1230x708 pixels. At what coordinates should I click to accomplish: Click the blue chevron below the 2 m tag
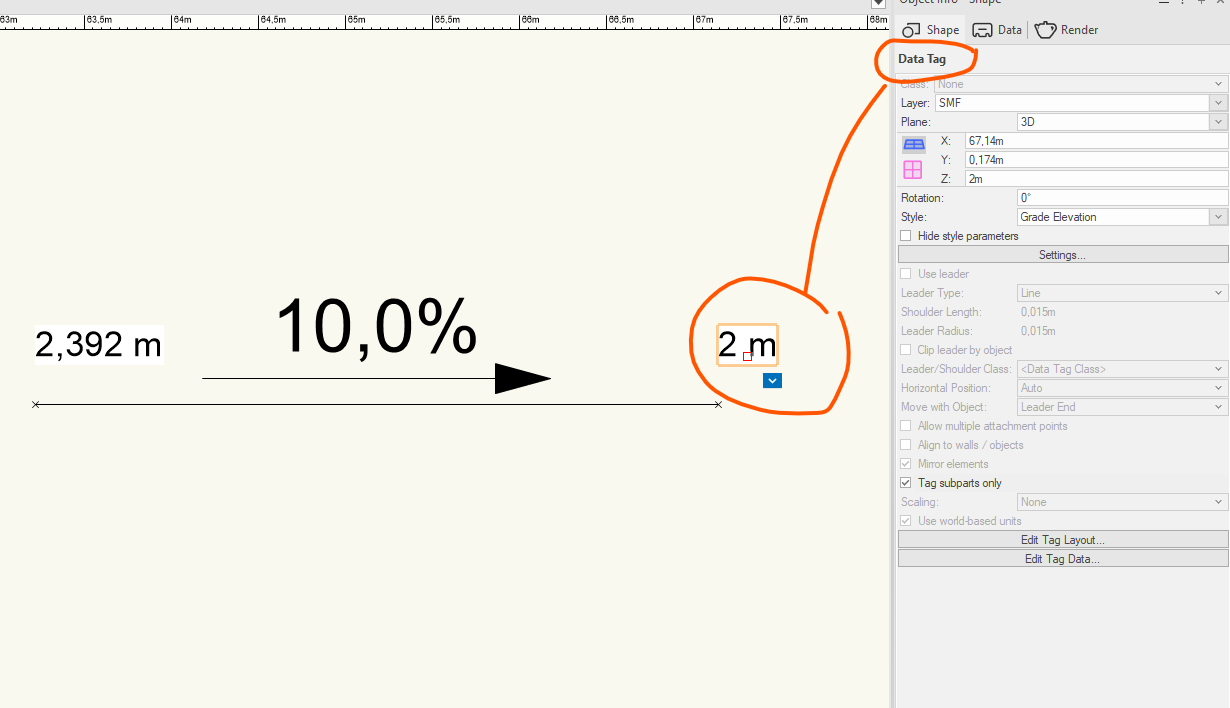772,380
